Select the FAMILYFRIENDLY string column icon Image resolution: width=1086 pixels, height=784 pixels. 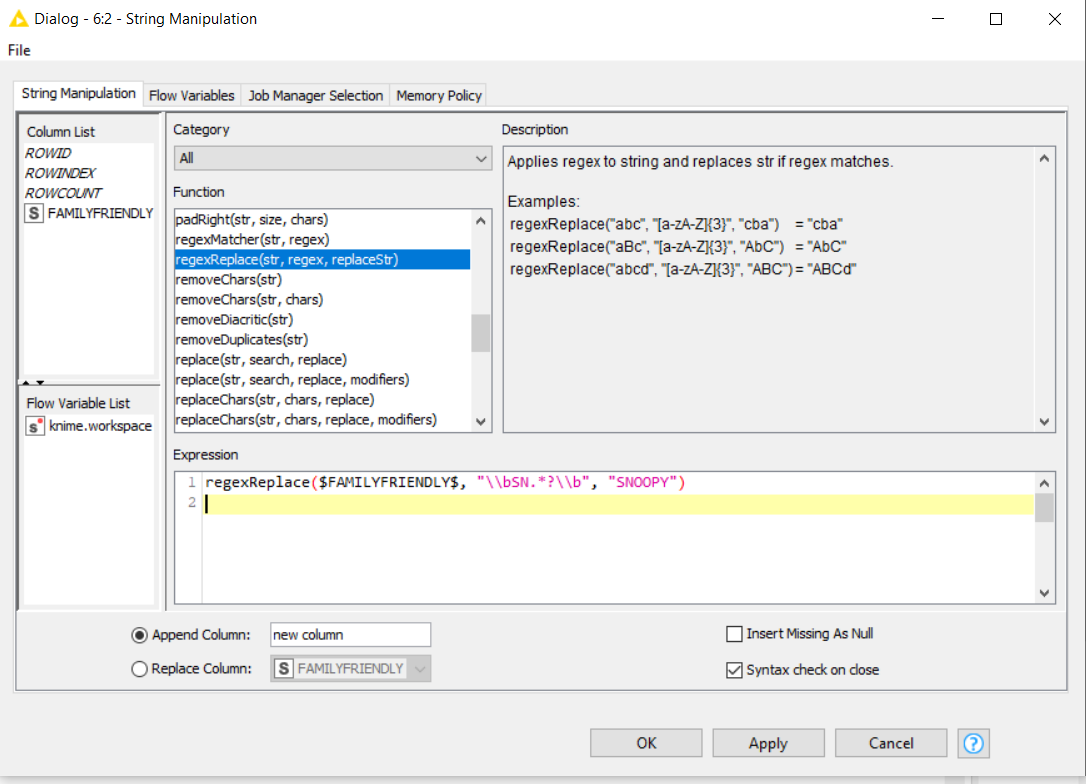click(x=33, y=213)
